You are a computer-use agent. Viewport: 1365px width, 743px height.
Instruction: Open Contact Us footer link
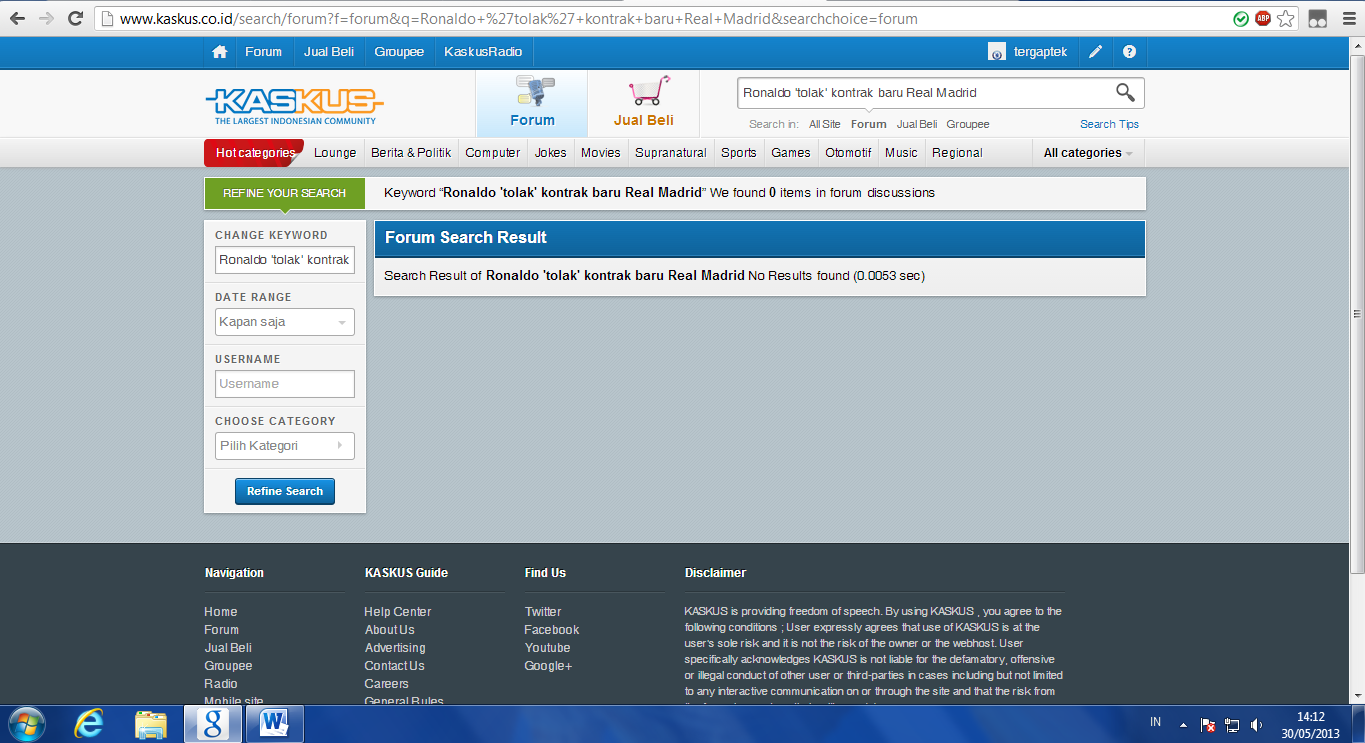tap(395, 666)
